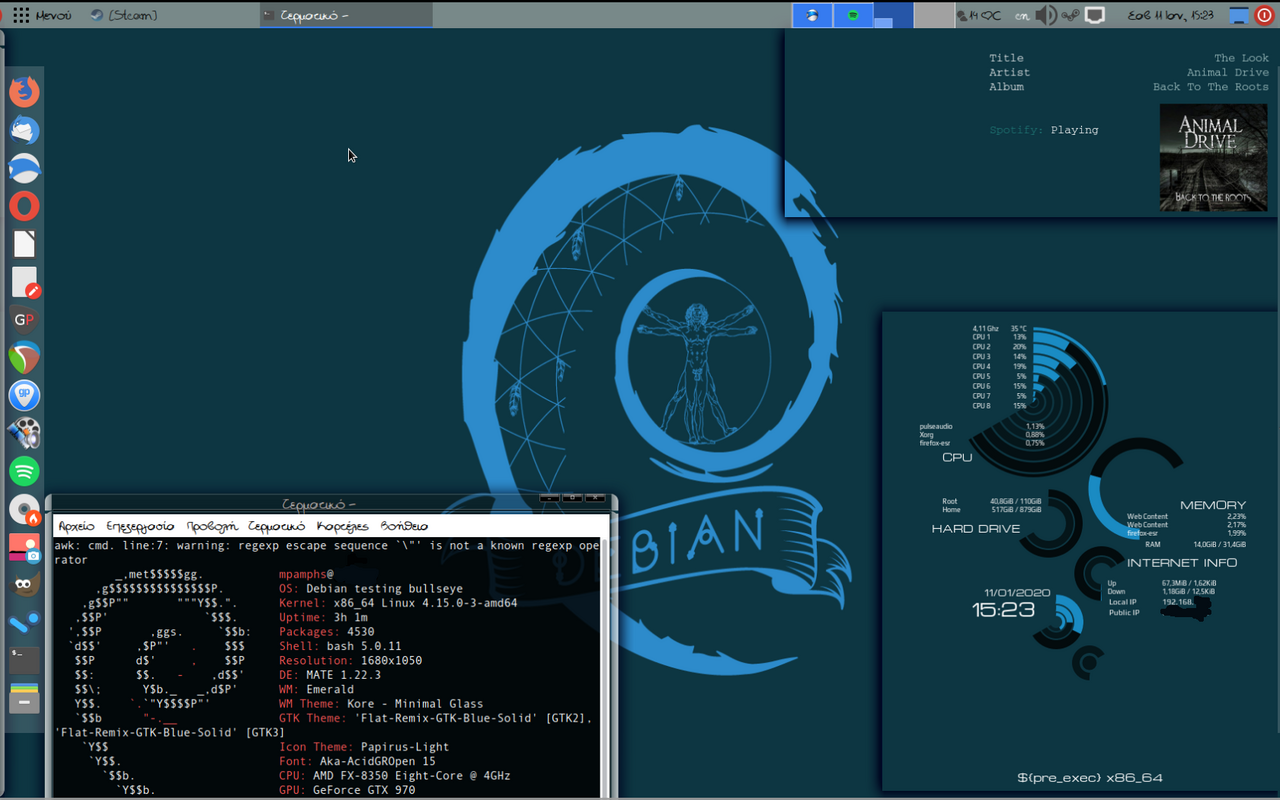Select the Τερματικό taskbar window button
This screenshot has height=800, width=1280.
[x=346, y=15]
